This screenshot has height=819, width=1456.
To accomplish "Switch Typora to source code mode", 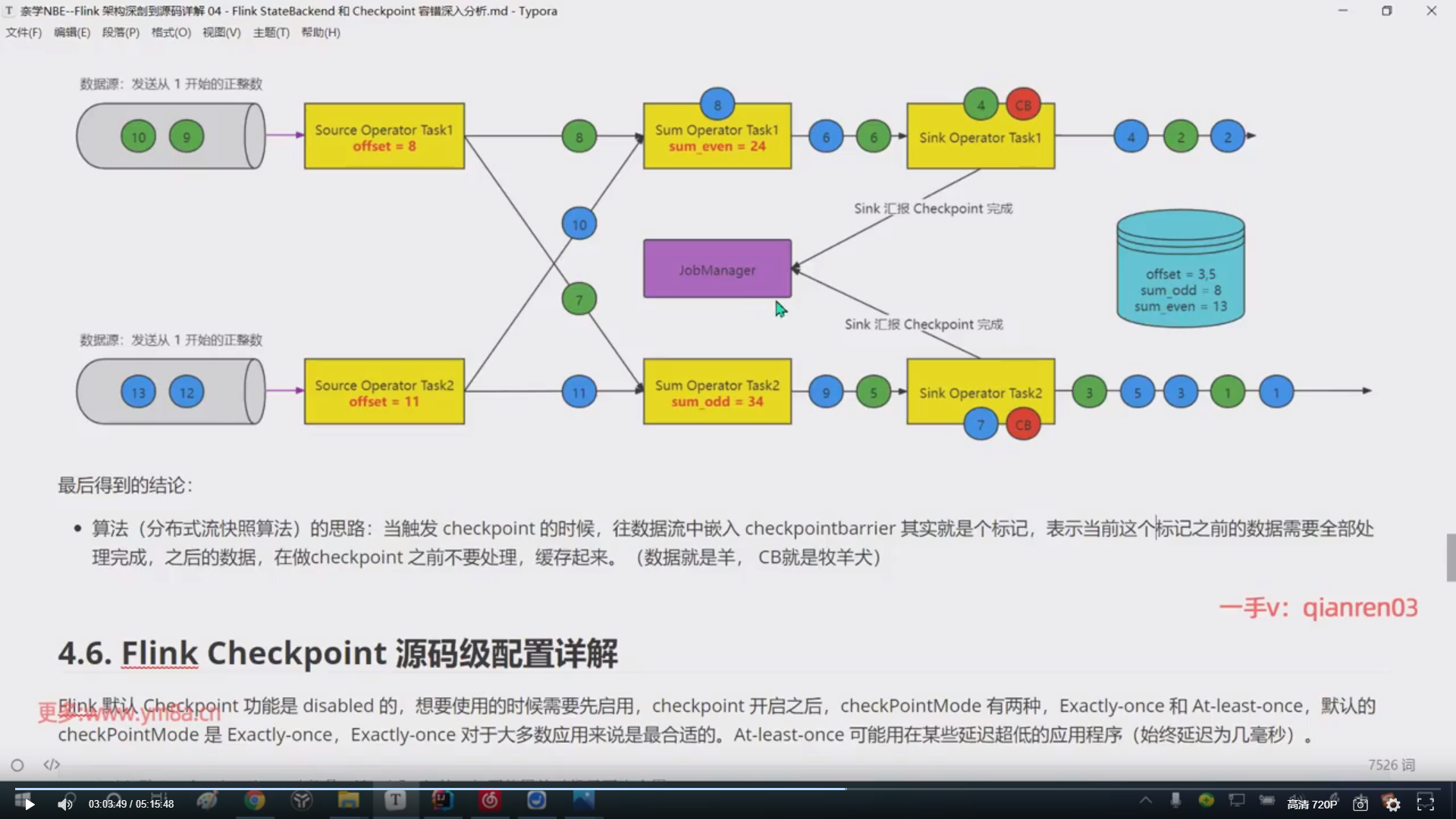I will (51, 764).
